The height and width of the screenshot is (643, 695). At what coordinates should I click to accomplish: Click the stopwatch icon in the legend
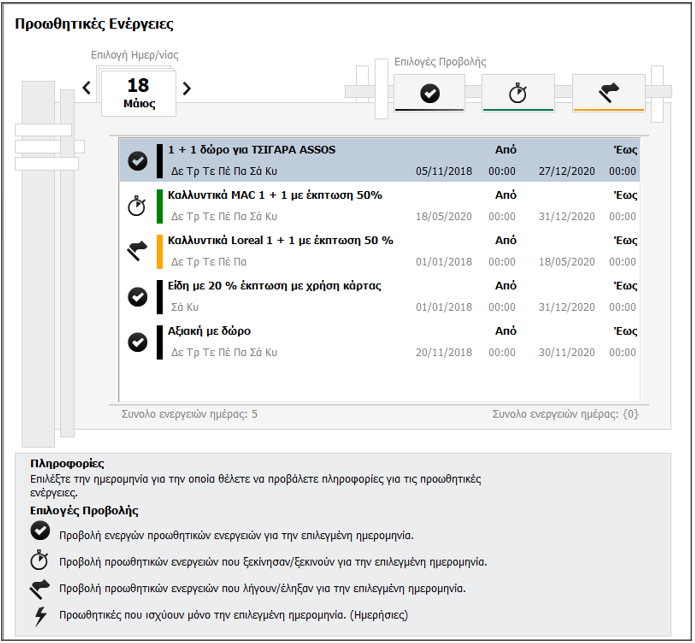pos(40,561)
